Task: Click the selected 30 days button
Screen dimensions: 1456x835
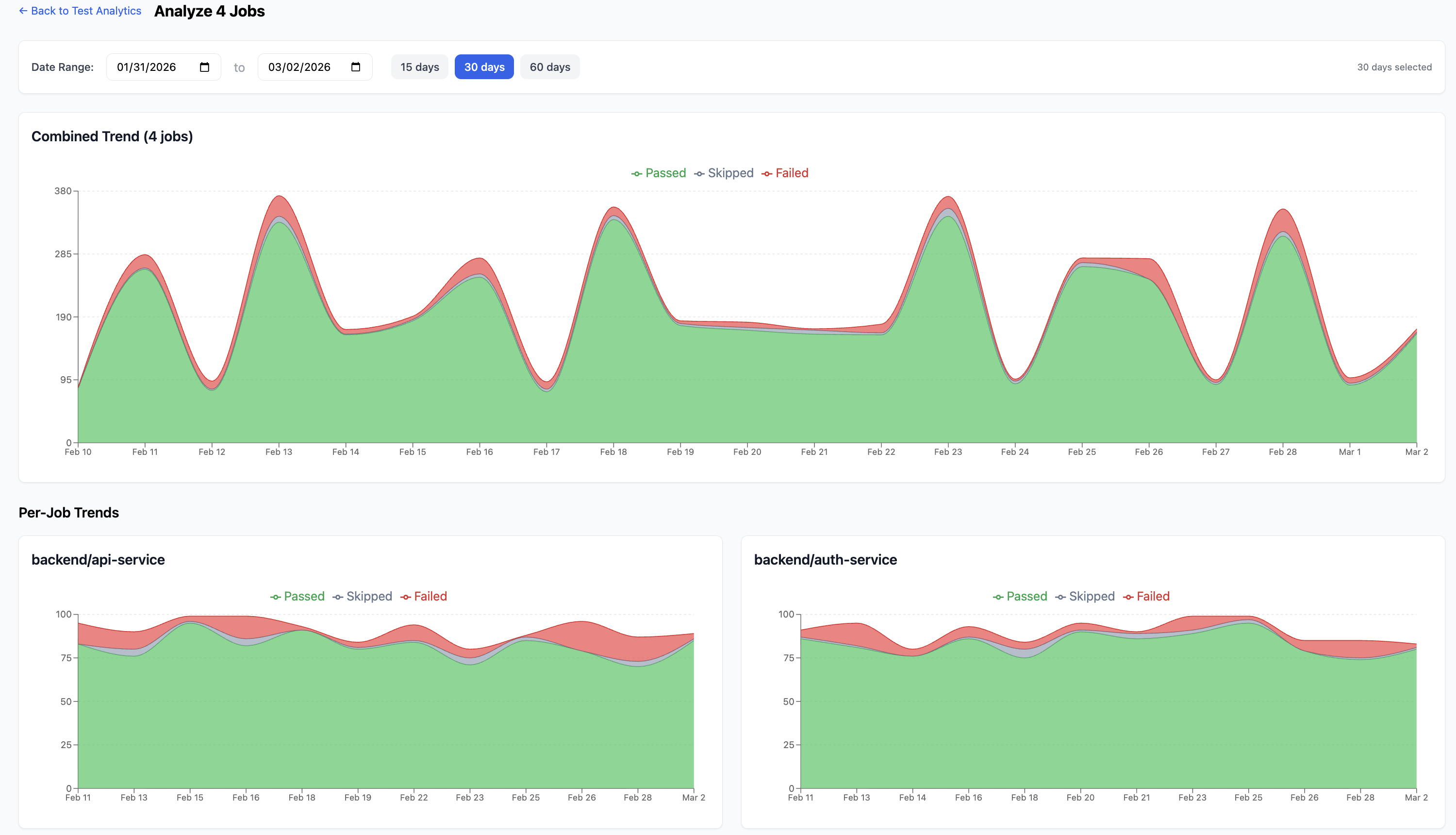Action: pyautogui.click(x=484, y=67)
